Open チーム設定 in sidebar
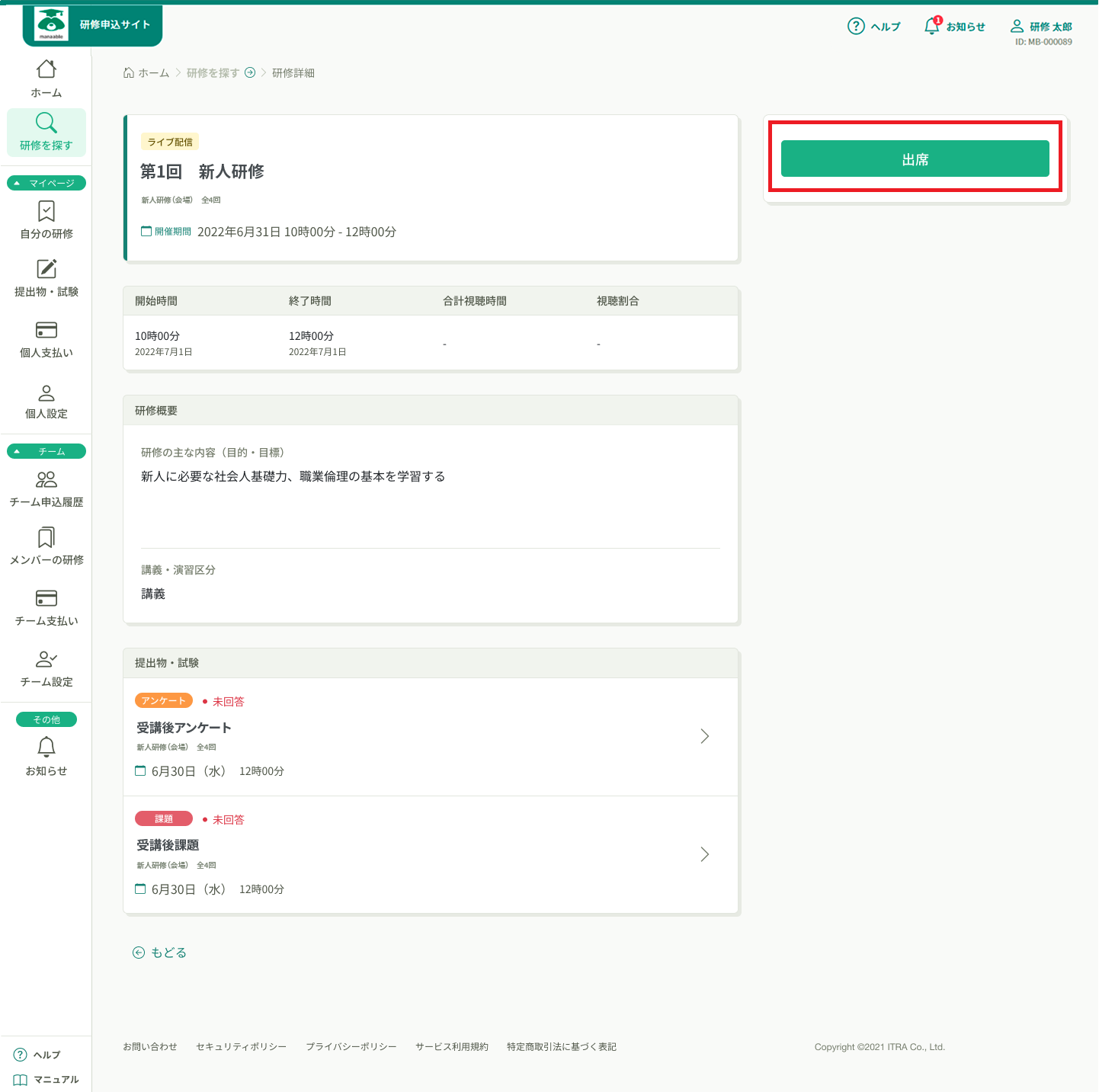The width and height of the screenshot is (1099, 1092). coord(46,668)
